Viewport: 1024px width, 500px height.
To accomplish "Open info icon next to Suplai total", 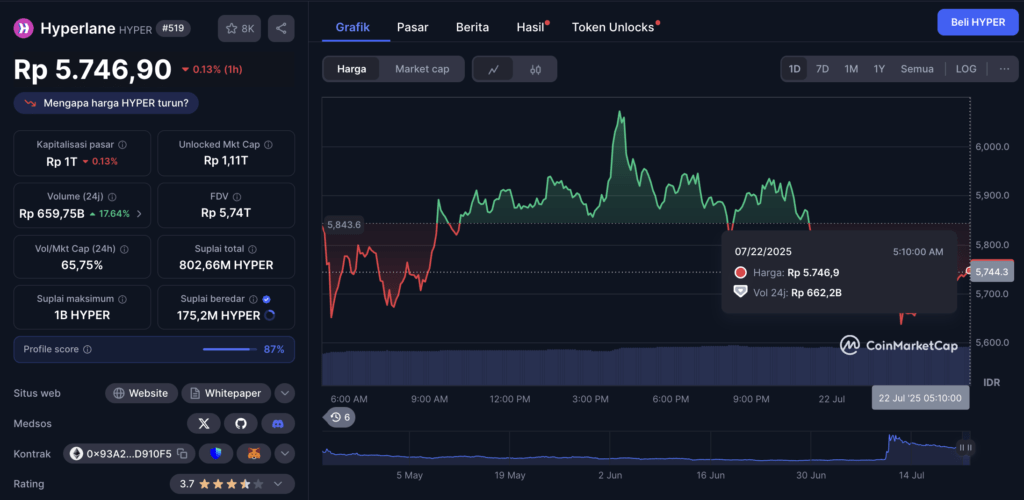I will pos(253,249).
